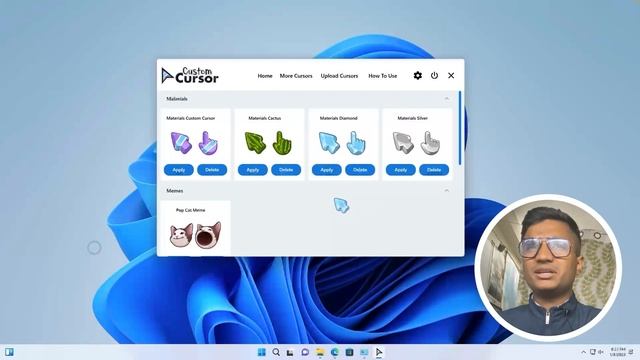The height and width of the screenshot is (360, 640).
Task: Delete Materials Diamond cursor
Action: pos(360,170)
